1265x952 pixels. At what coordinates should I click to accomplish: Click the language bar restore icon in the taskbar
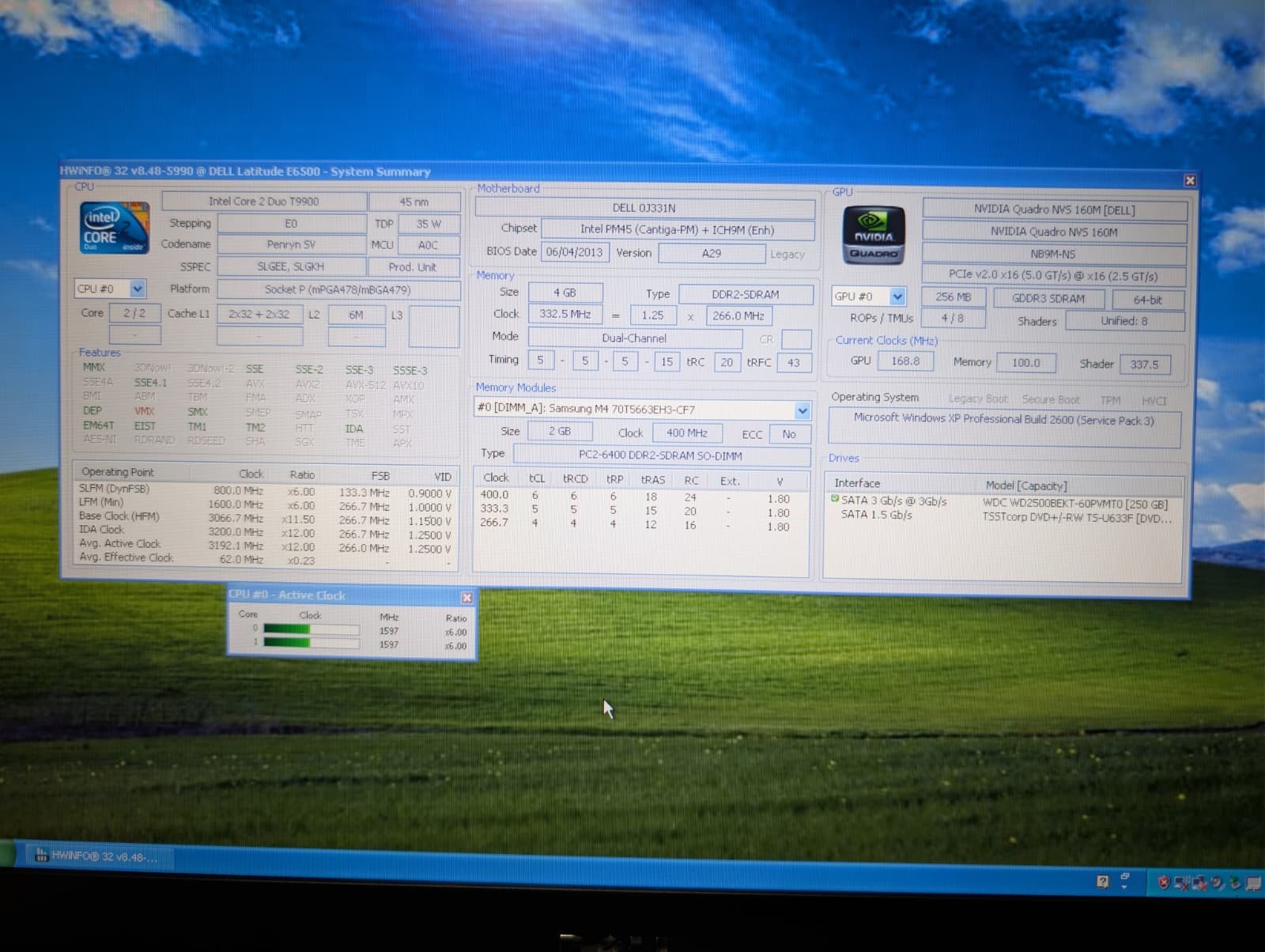pos(1124,876)
